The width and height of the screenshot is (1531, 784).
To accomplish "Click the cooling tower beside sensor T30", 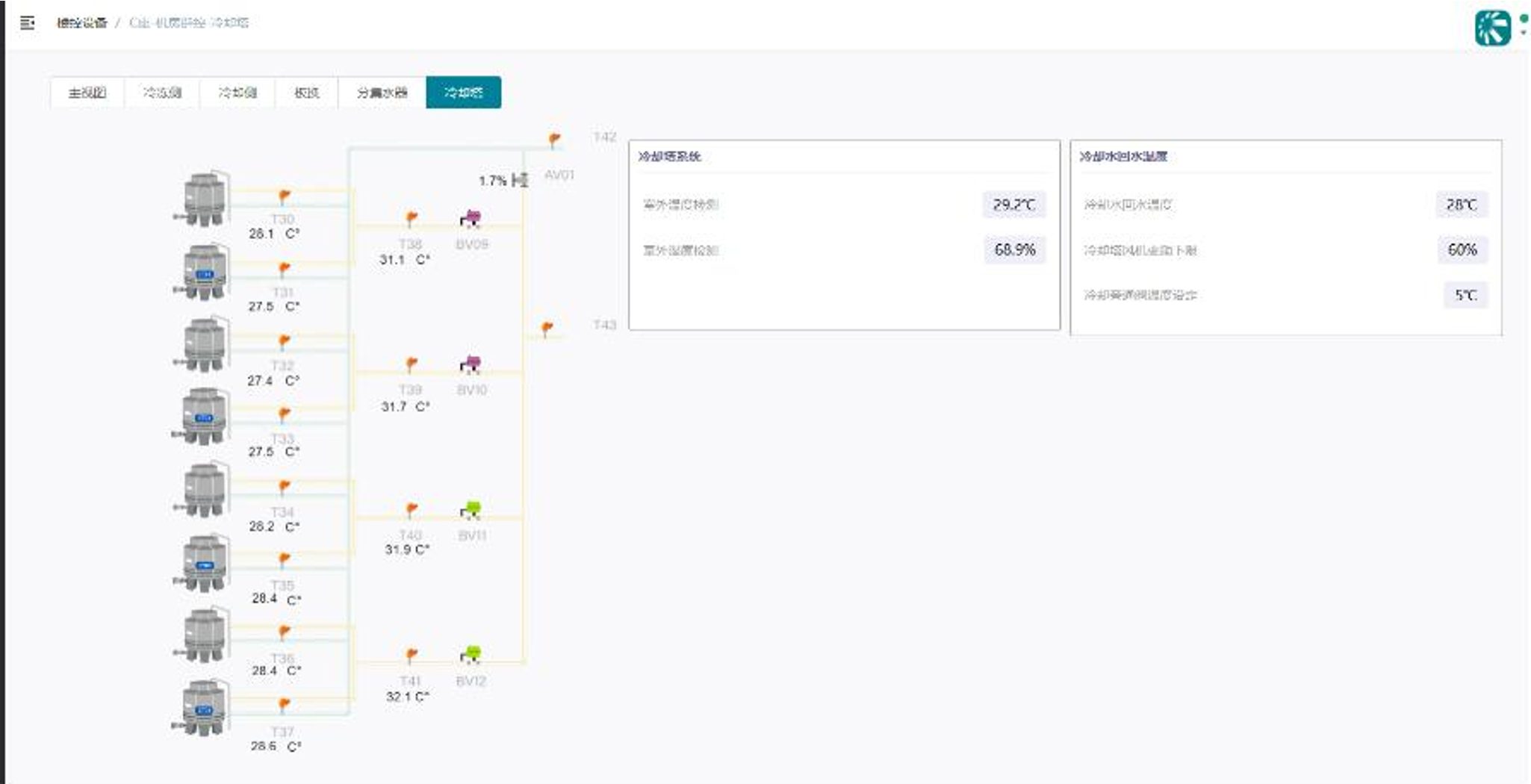I will click(x=203, y=199).
